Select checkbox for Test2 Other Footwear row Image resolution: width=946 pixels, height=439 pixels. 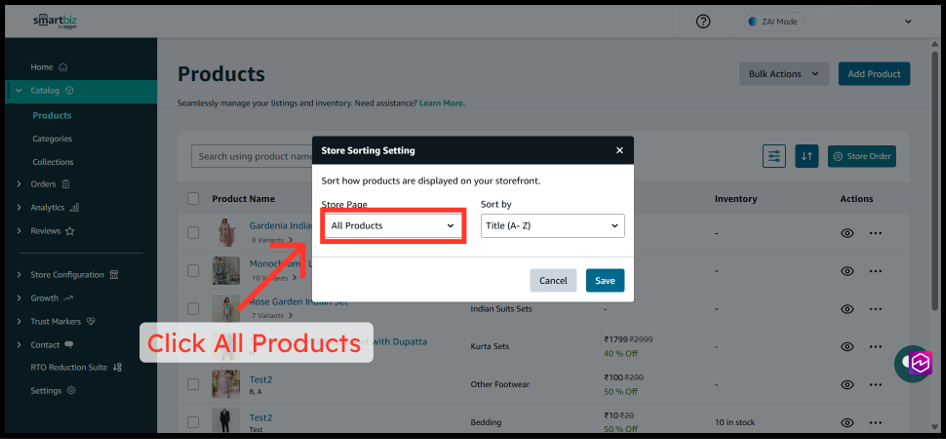pyautogui.click(x=193, y=385)
